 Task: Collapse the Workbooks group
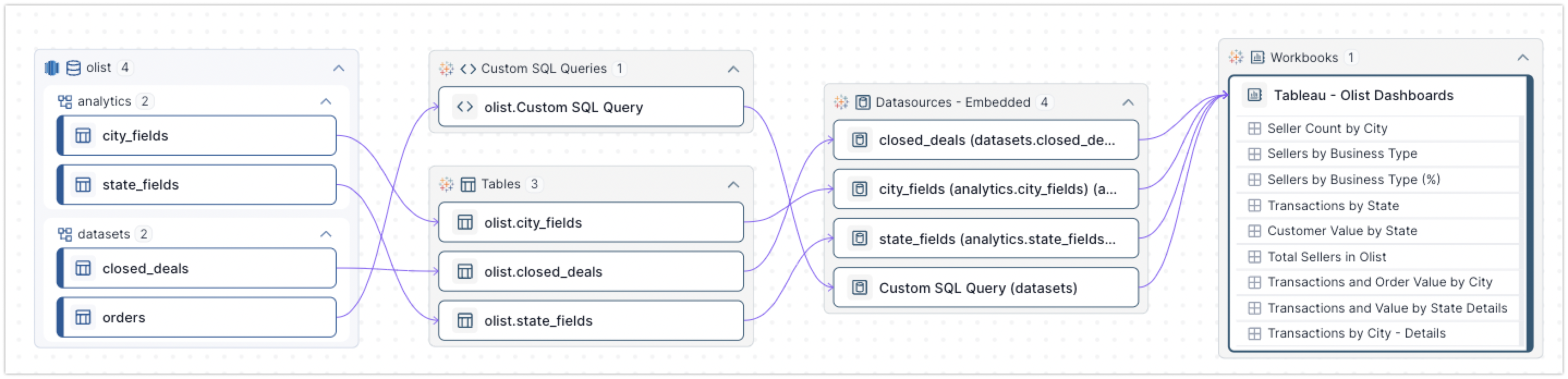tap(1522, 57)
